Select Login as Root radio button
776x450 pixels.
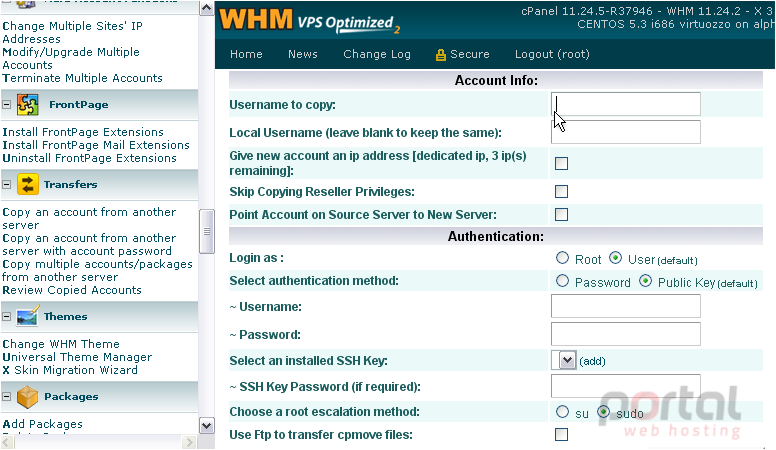click(562, 258)
